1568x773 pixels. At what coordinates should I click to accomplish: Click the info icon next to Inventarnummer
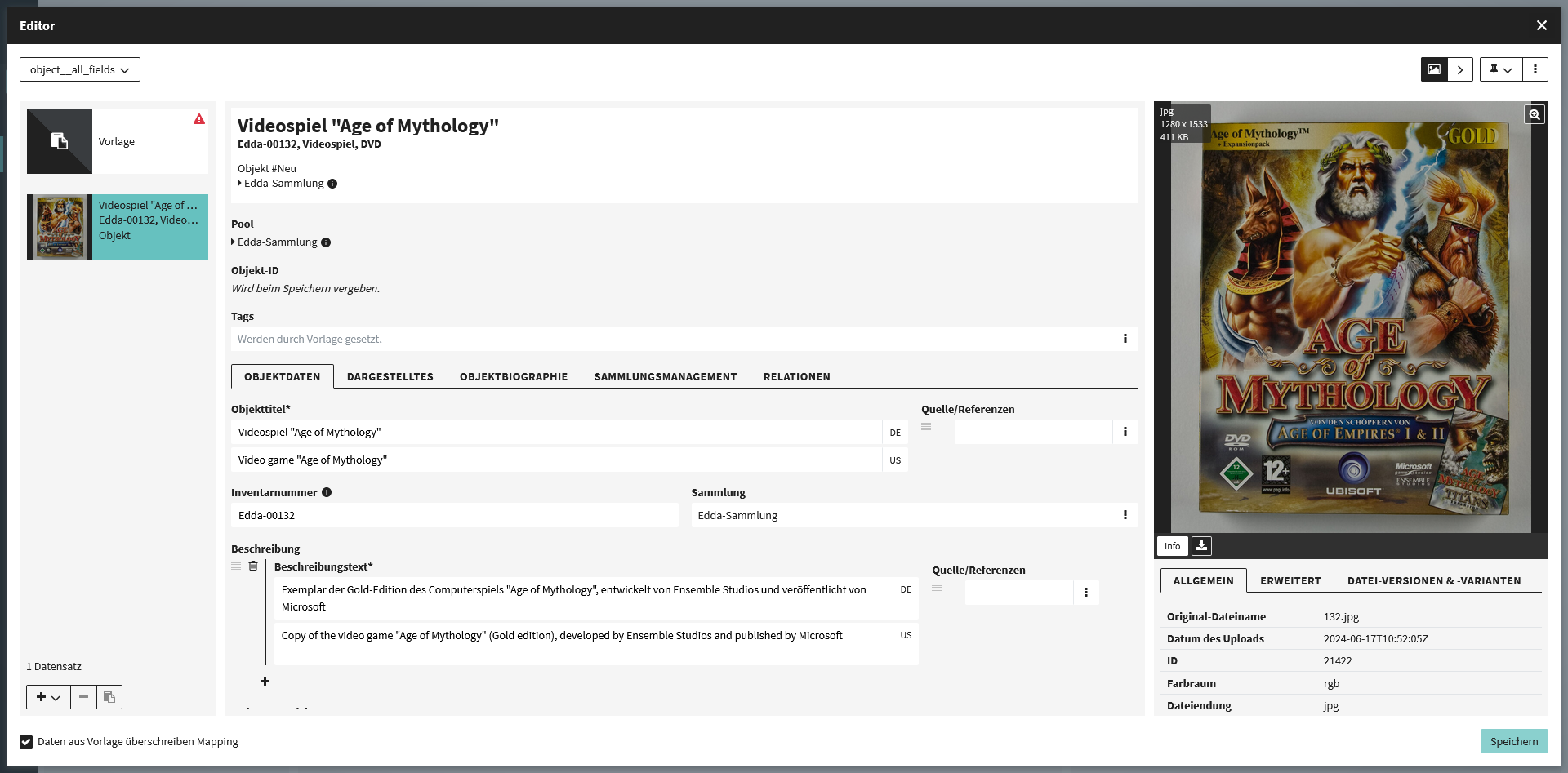(327, 493)
